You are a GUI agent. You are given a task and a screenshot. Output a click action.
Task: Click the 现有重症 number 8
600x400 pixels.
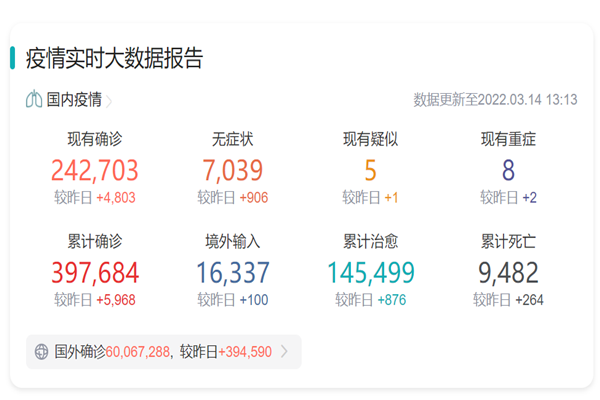pyautogui.click(x=508, y=170)
